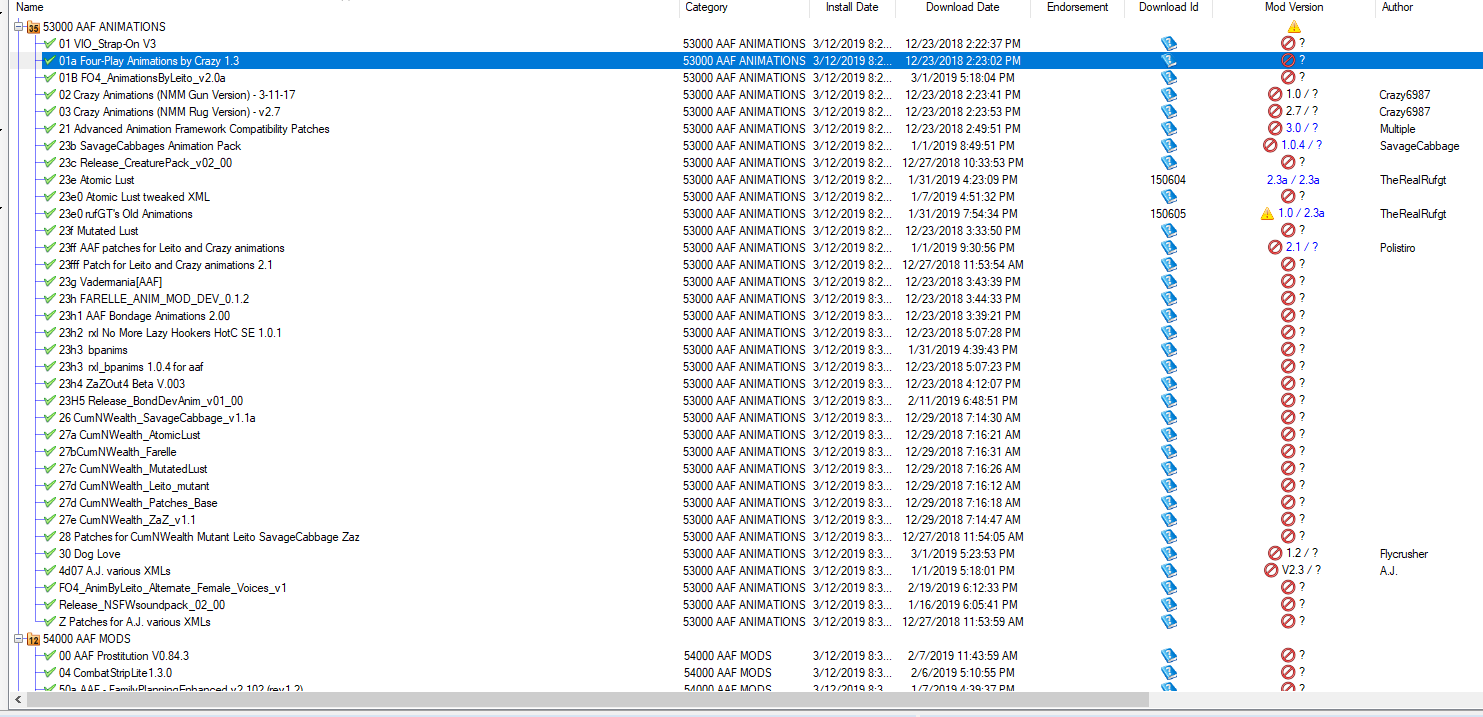Sort by the Endorsement column header

coord(1078,8)
